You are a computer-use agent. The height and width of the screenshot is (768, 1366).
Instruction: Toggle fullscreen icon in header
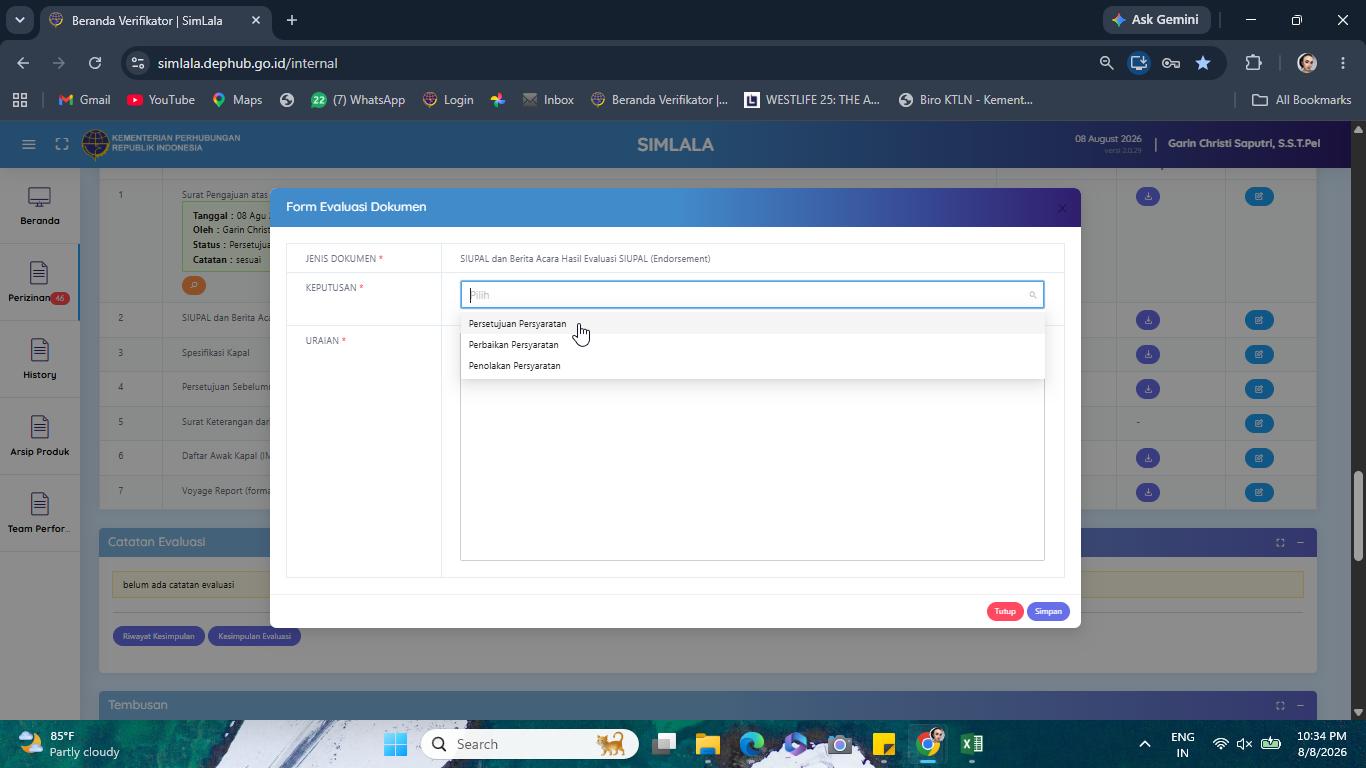[x=62, y=144]
